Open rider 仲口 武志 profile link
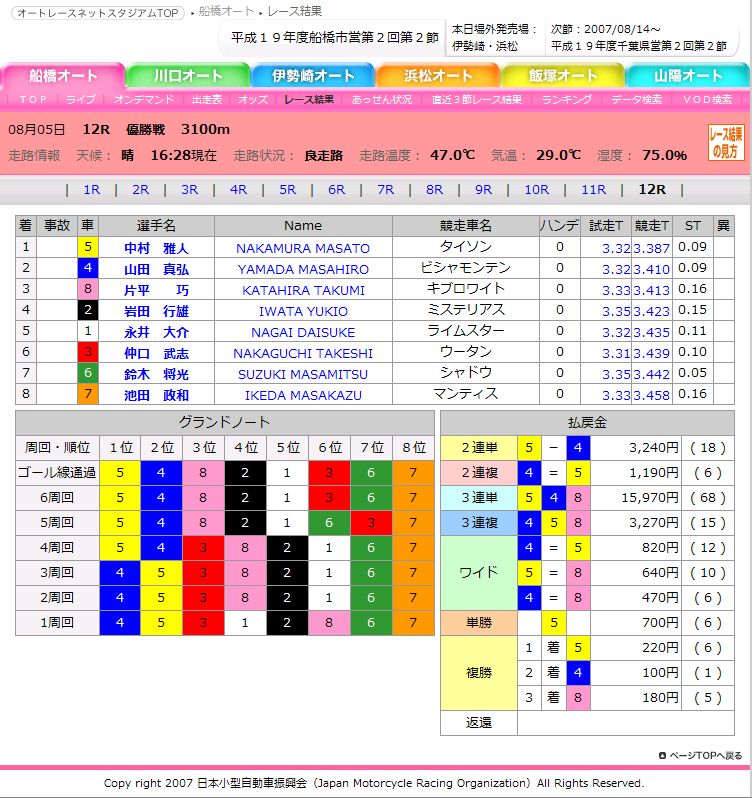The height and width of the screenshot is (798, 752). (x=156, y=353)
